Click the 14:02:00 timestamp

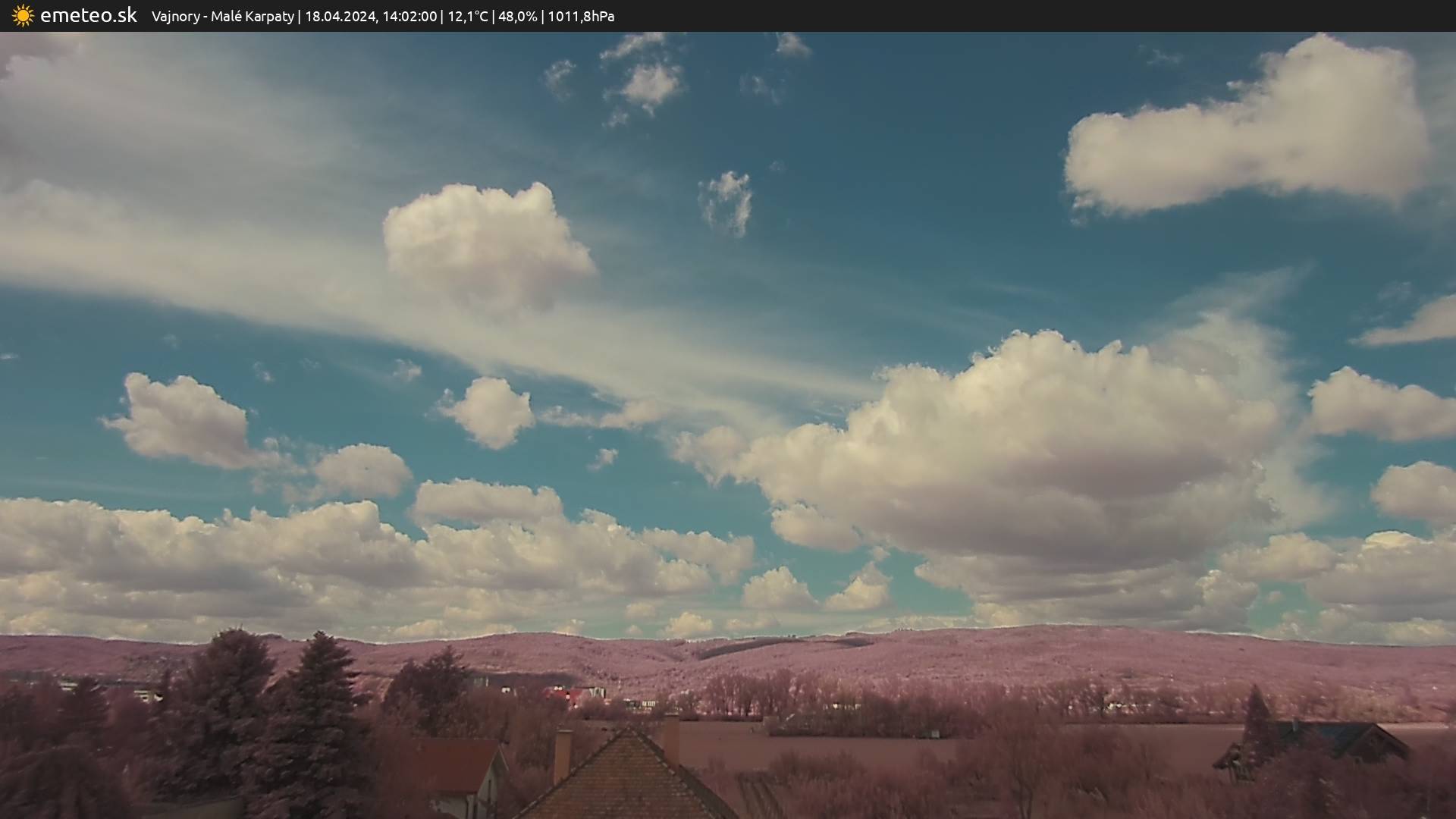(x=409, y=16)
